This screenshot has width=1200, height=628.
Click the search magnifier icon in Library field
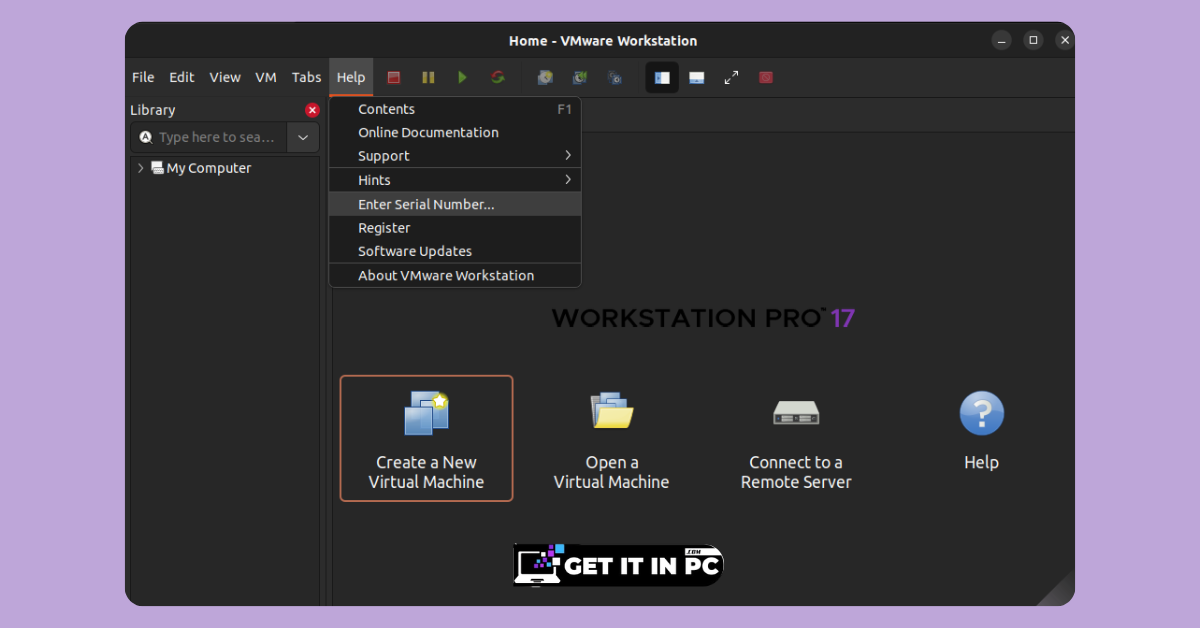(x=146, y=137)
